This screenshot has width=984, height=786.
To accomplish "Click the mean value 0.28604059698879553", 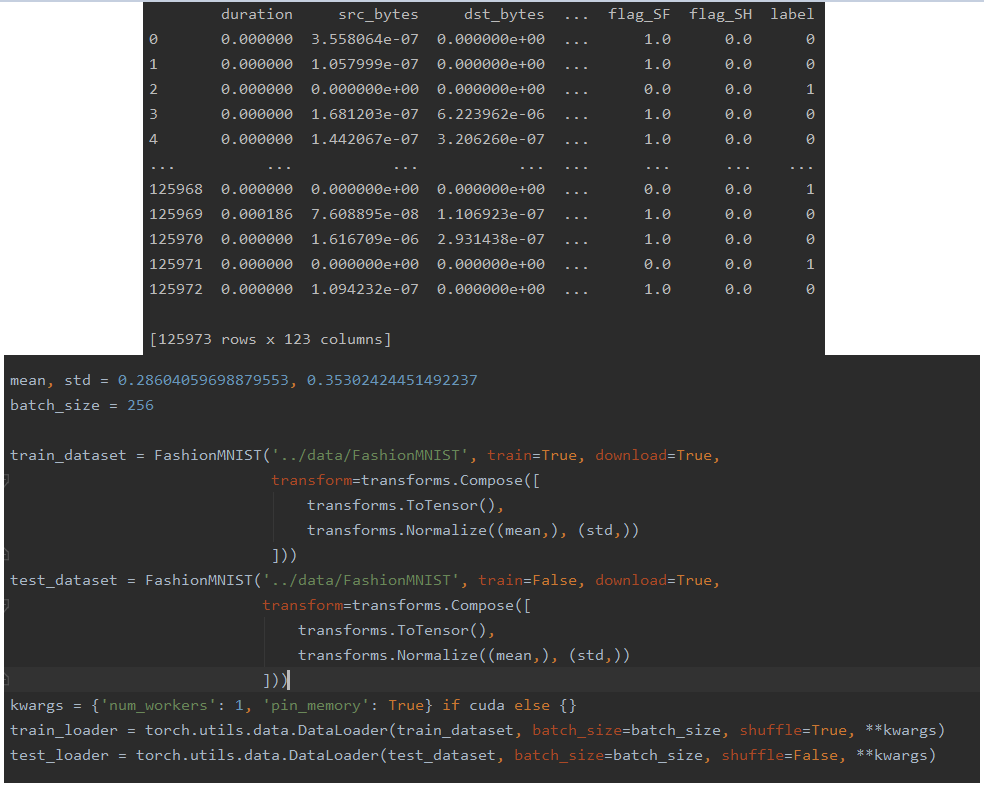I will [x=203, y=380].
